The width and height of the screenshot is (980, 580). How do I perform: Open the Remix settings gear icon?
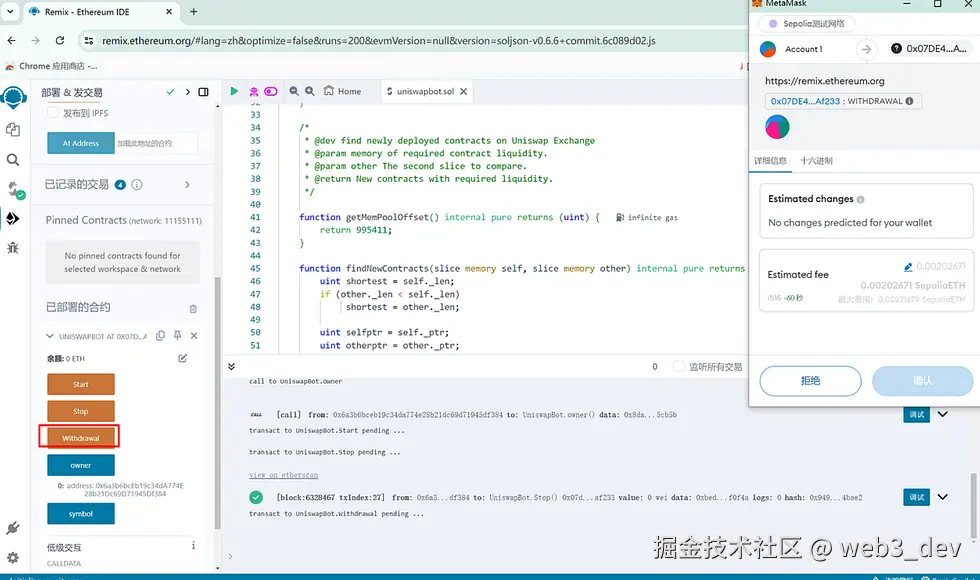click(x=12, y=557)
